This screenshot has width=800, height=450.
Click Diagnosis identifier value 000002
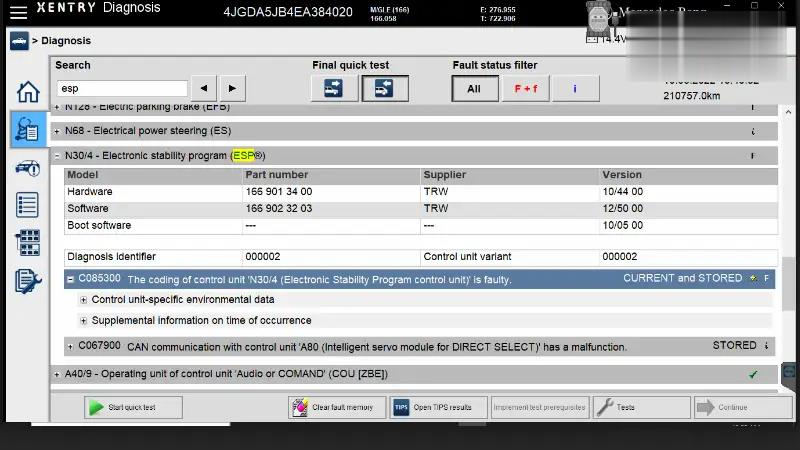263,257
